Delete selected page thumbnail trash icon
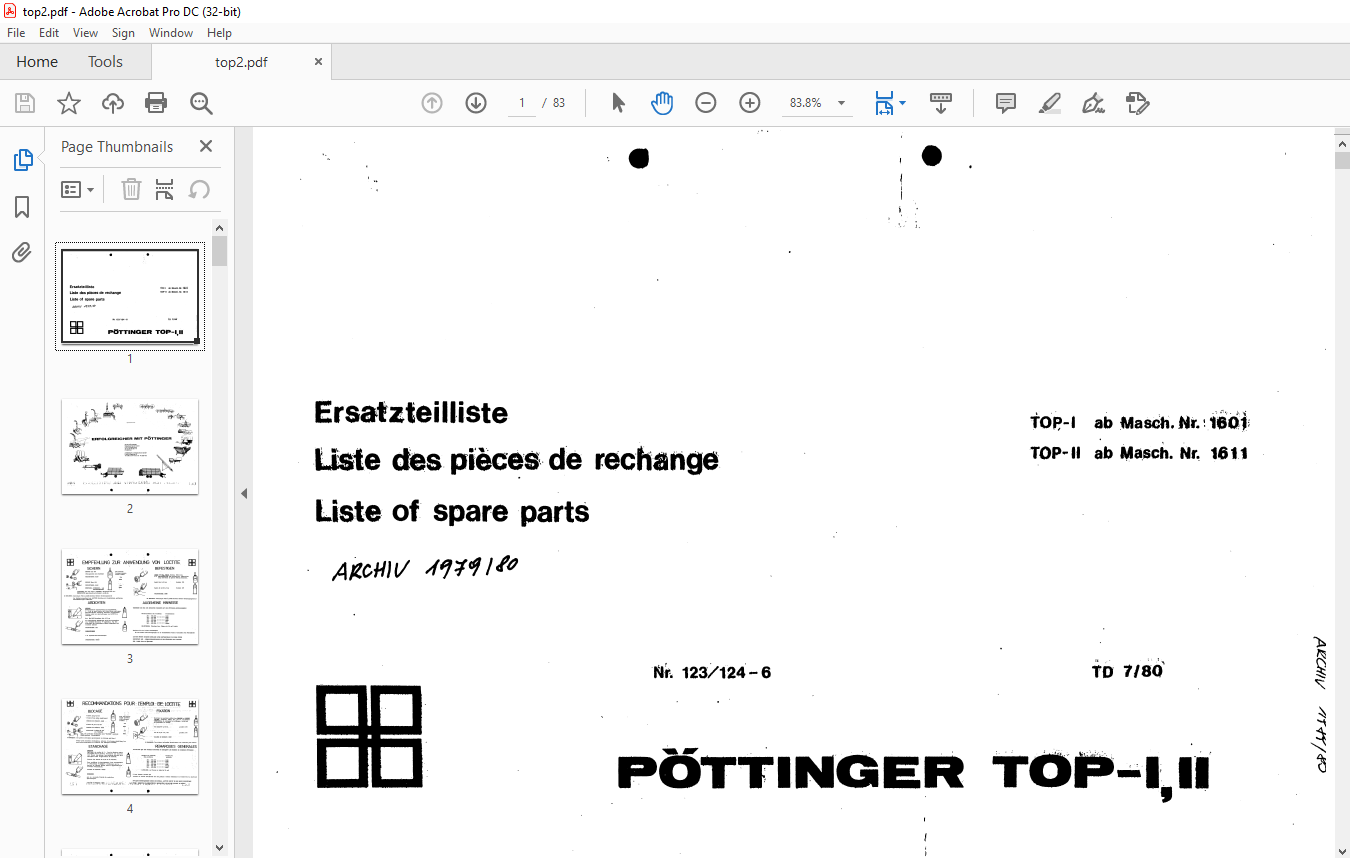1350x858 pixels. pos(131,189)
